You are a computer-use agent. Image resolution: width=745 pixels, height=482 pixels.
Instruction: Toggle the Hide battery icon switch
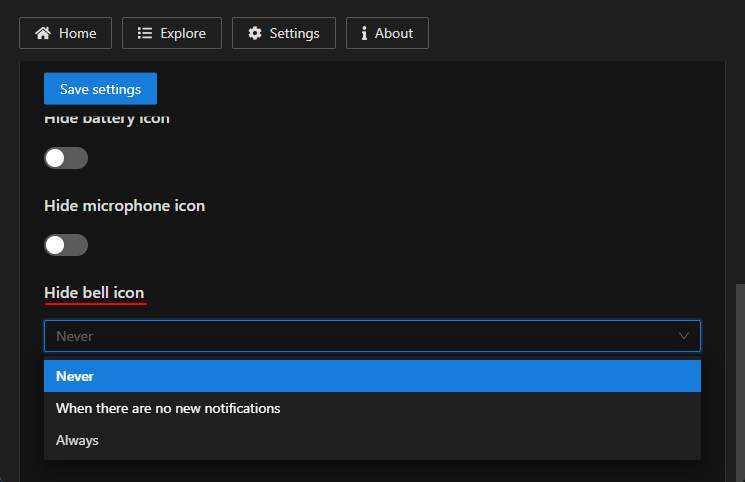click(66, 158)
